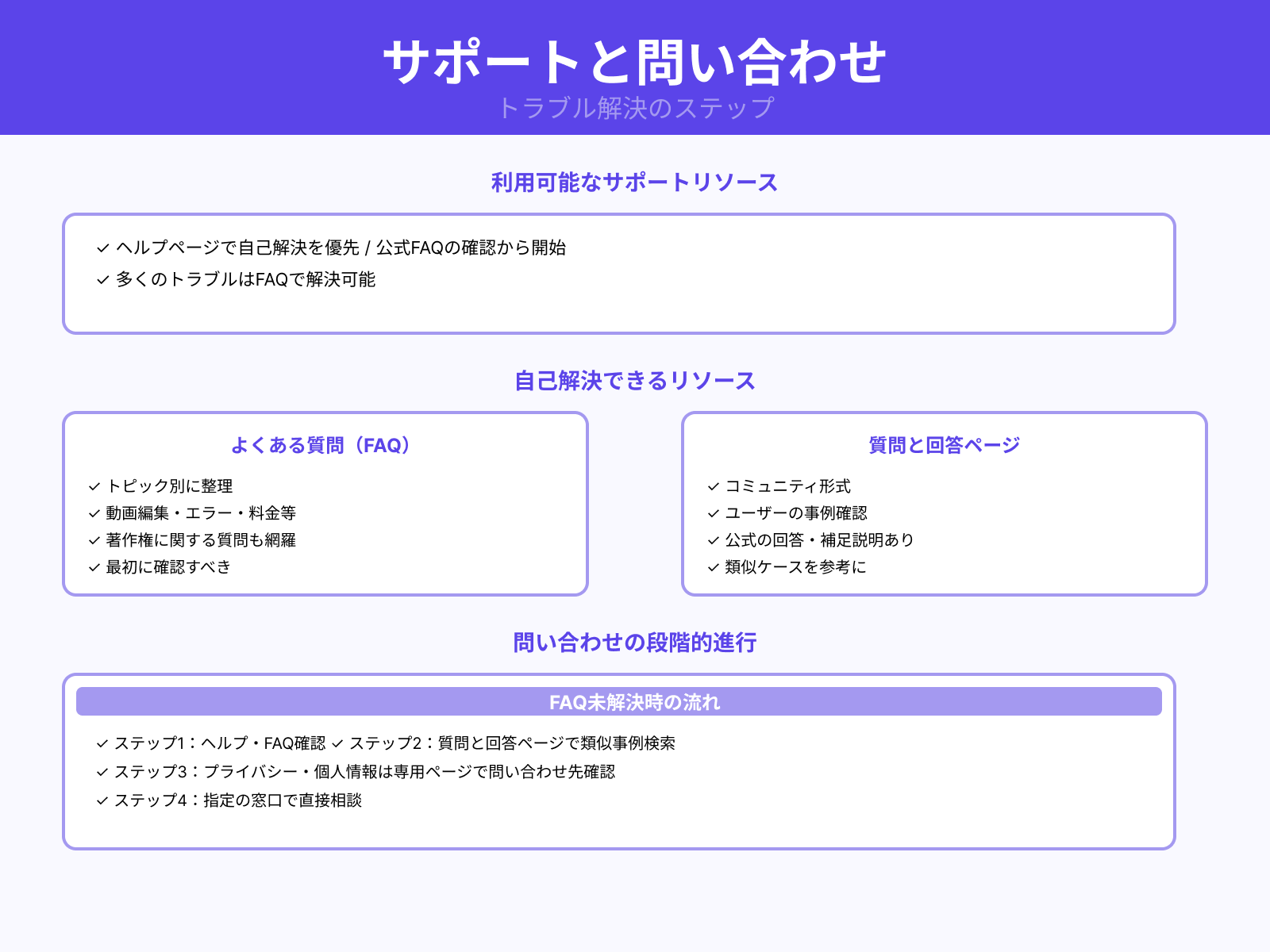Toggle the 最初に確認すべき checklist item
The image size is (1270, 952).
click(x=167, y=567)
